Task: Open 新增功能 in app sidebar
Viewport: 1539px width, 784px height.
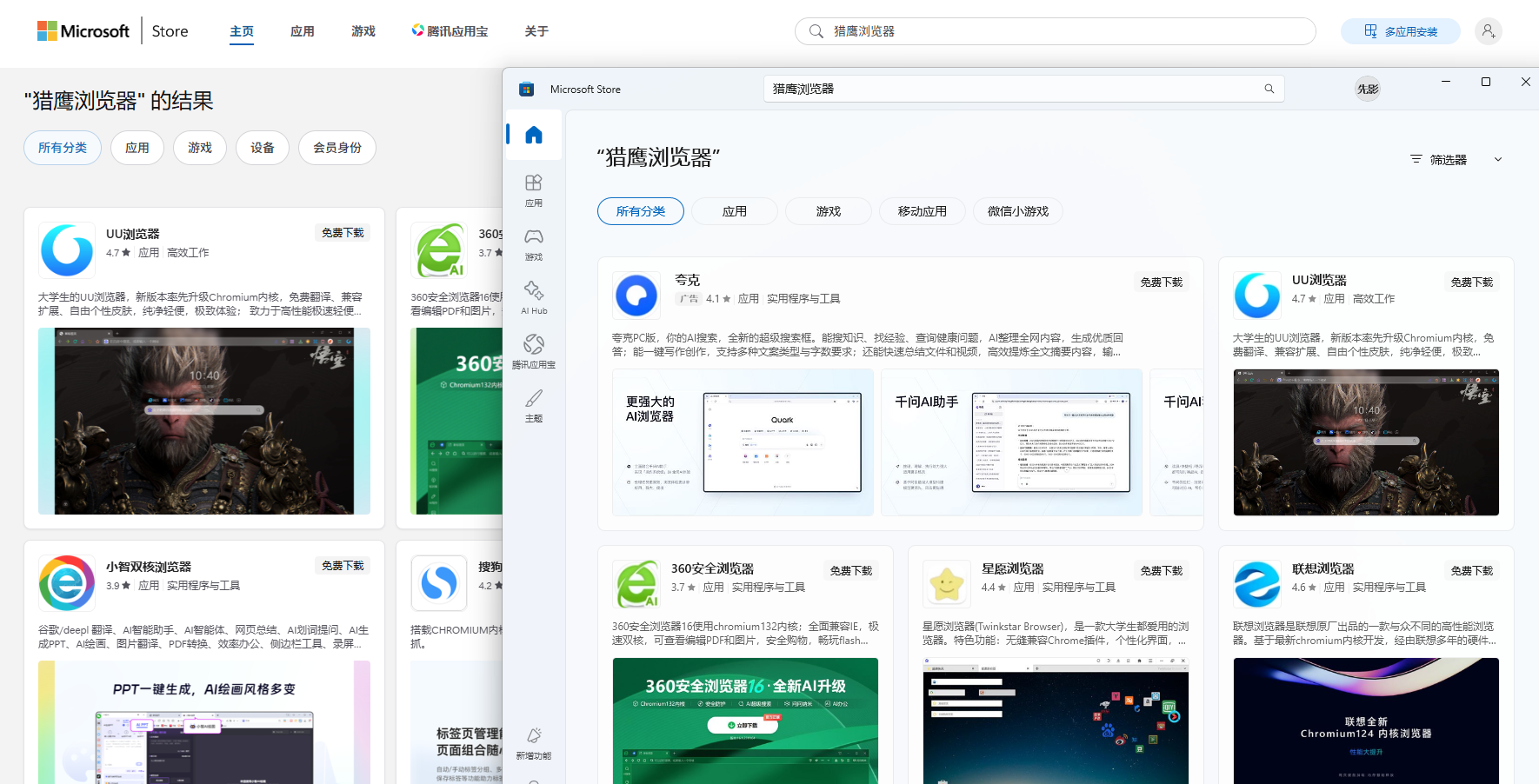Action: click(x=534, y=743)
